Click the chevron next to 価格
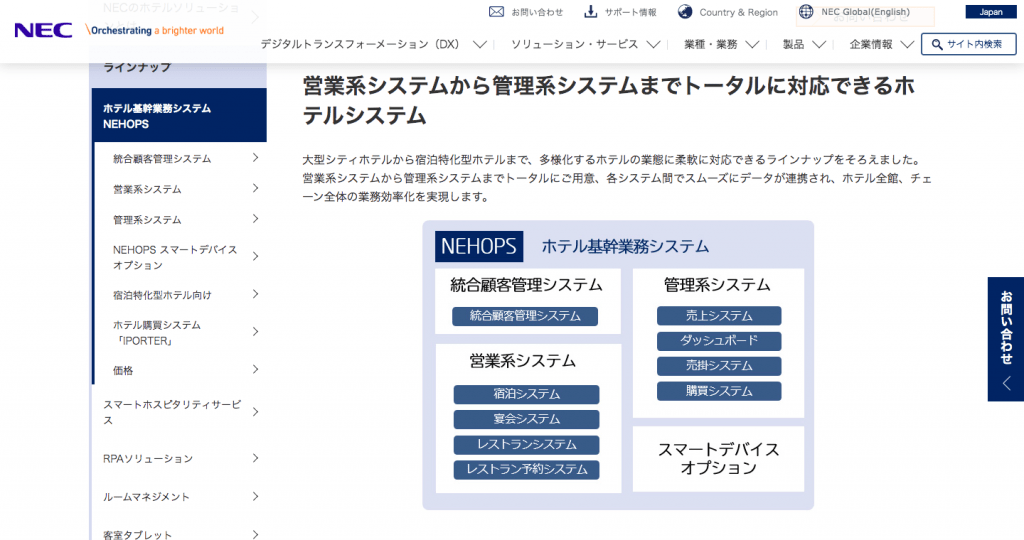 tap(255, 370)
